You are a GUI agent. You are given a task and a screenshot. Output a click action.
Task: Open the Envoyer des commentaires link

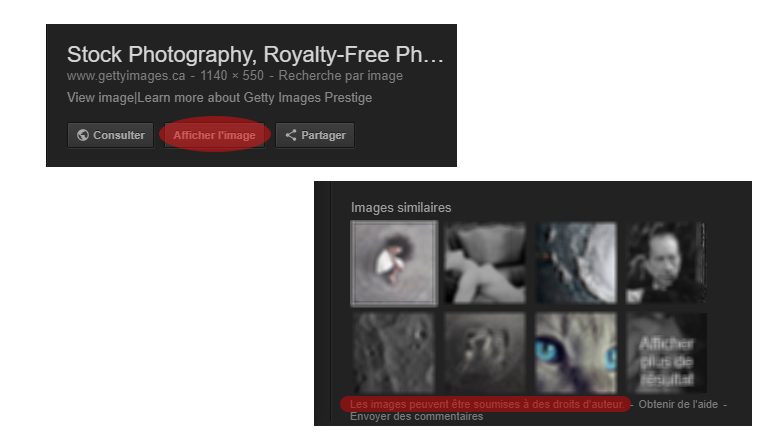click(416, 416)
